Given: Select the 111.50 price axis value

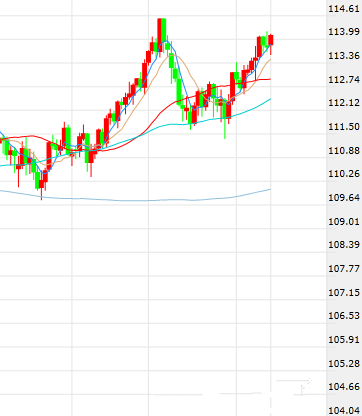Looking at the screenshot, I should (x=344, y=126).
